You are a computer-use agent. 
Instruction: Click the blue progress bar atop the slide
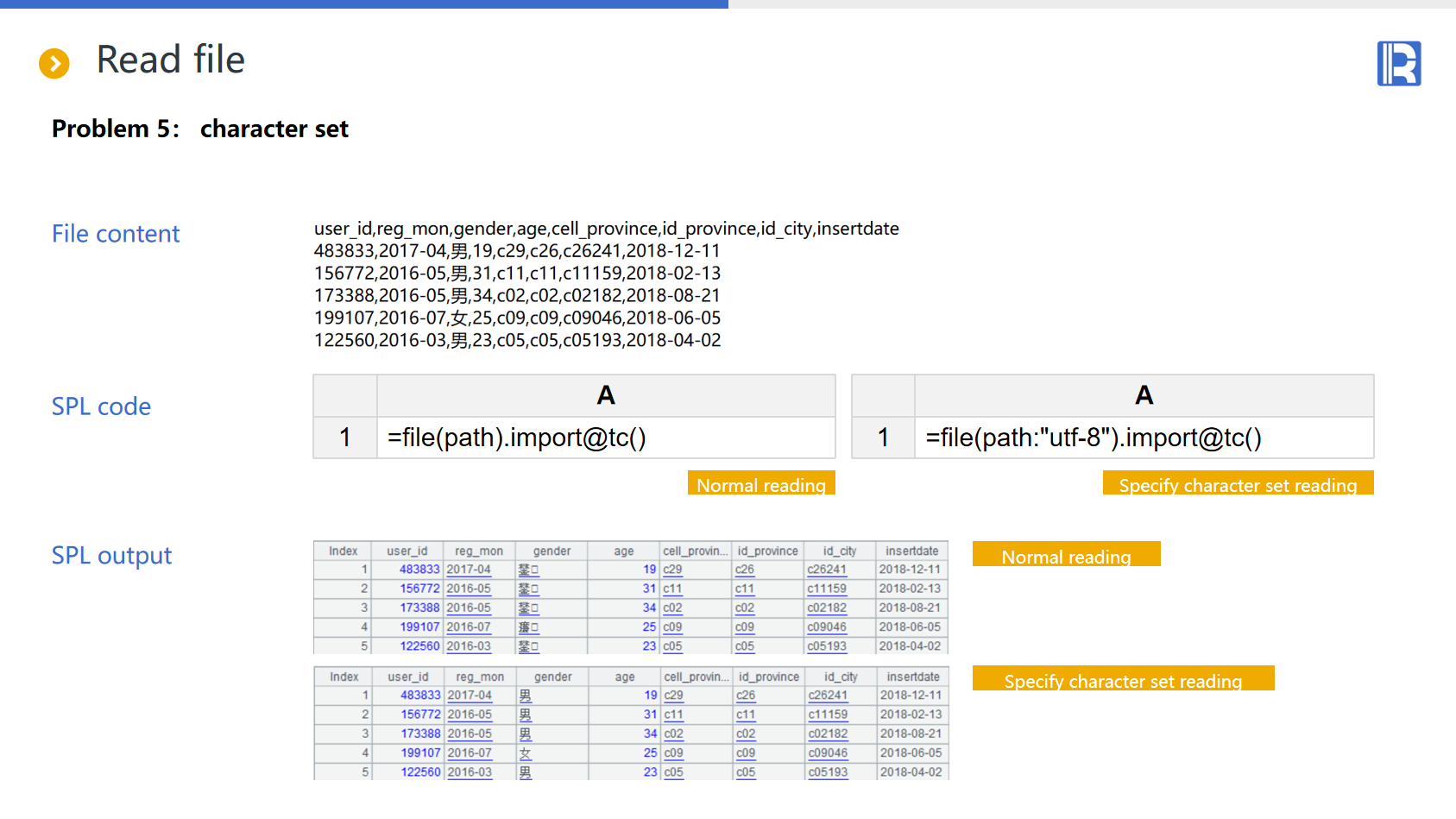[363, 4]
